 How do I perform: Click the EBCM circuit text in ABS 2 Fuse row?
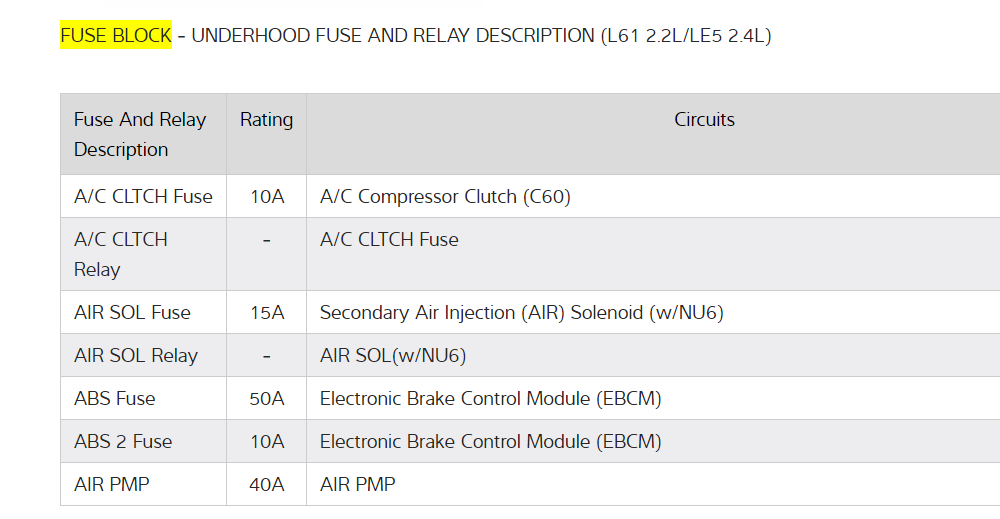[490, 442]
